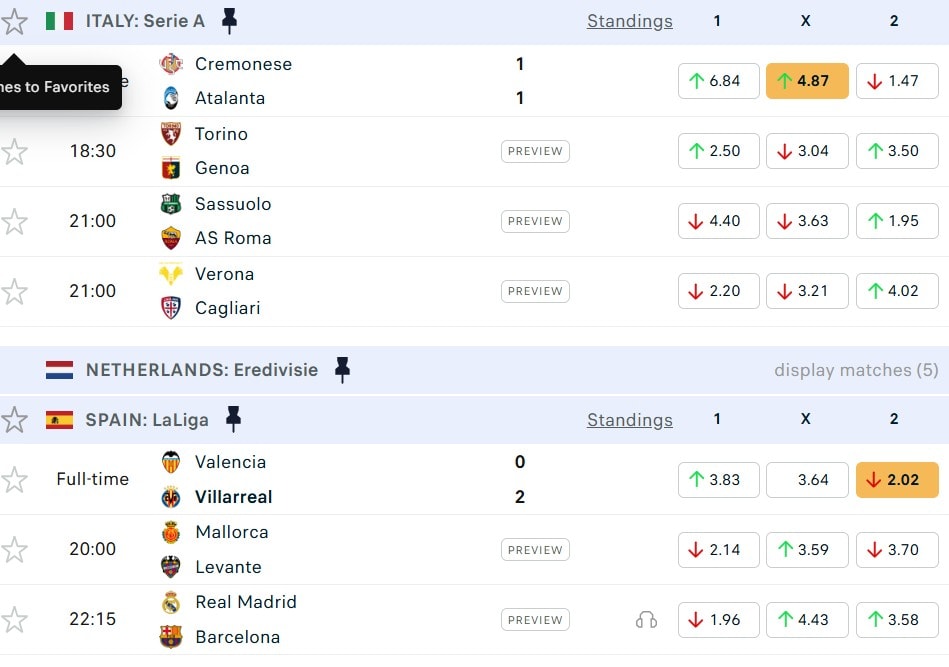Viewport: 949px width, 667px height.
Task: Click the Torino team logo
Action: coord(171,134)
